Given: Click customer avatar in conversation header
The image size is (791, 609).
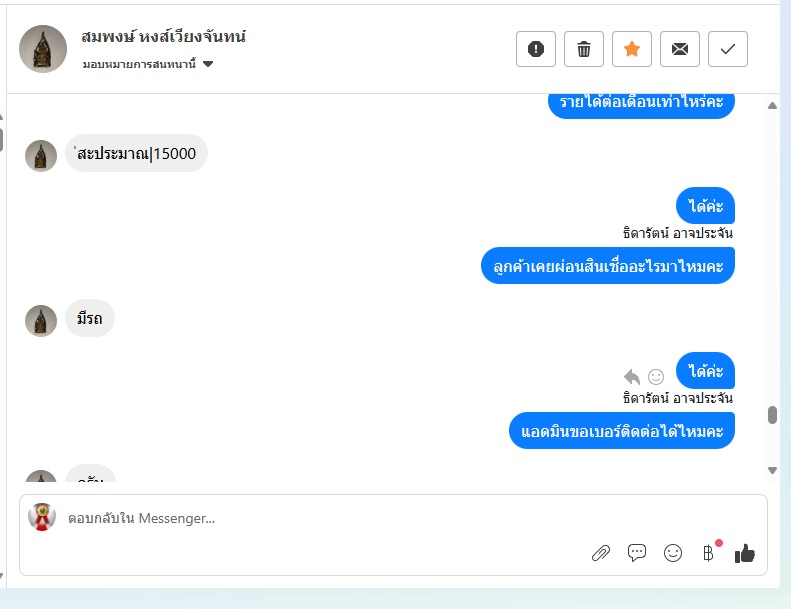Looking at the screenshot, I should point(43,49).
